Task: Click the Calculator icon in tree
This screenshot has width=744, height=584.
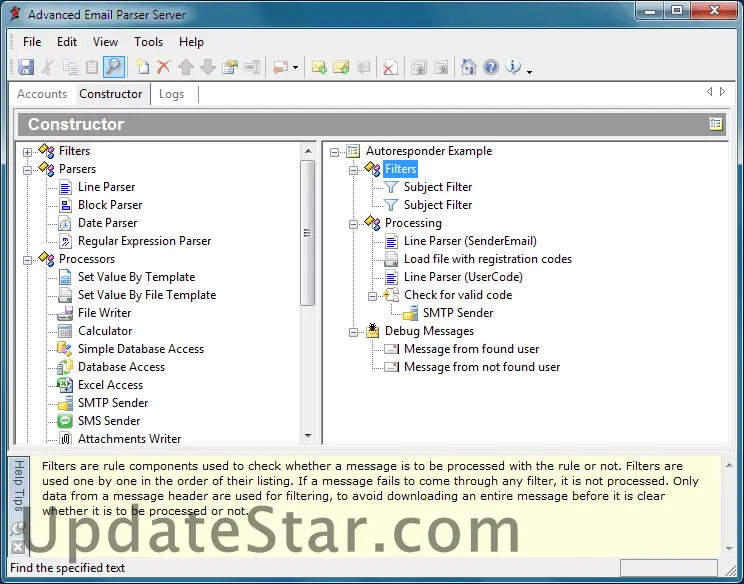Action: pyautogui.click(x=65, y=331)
